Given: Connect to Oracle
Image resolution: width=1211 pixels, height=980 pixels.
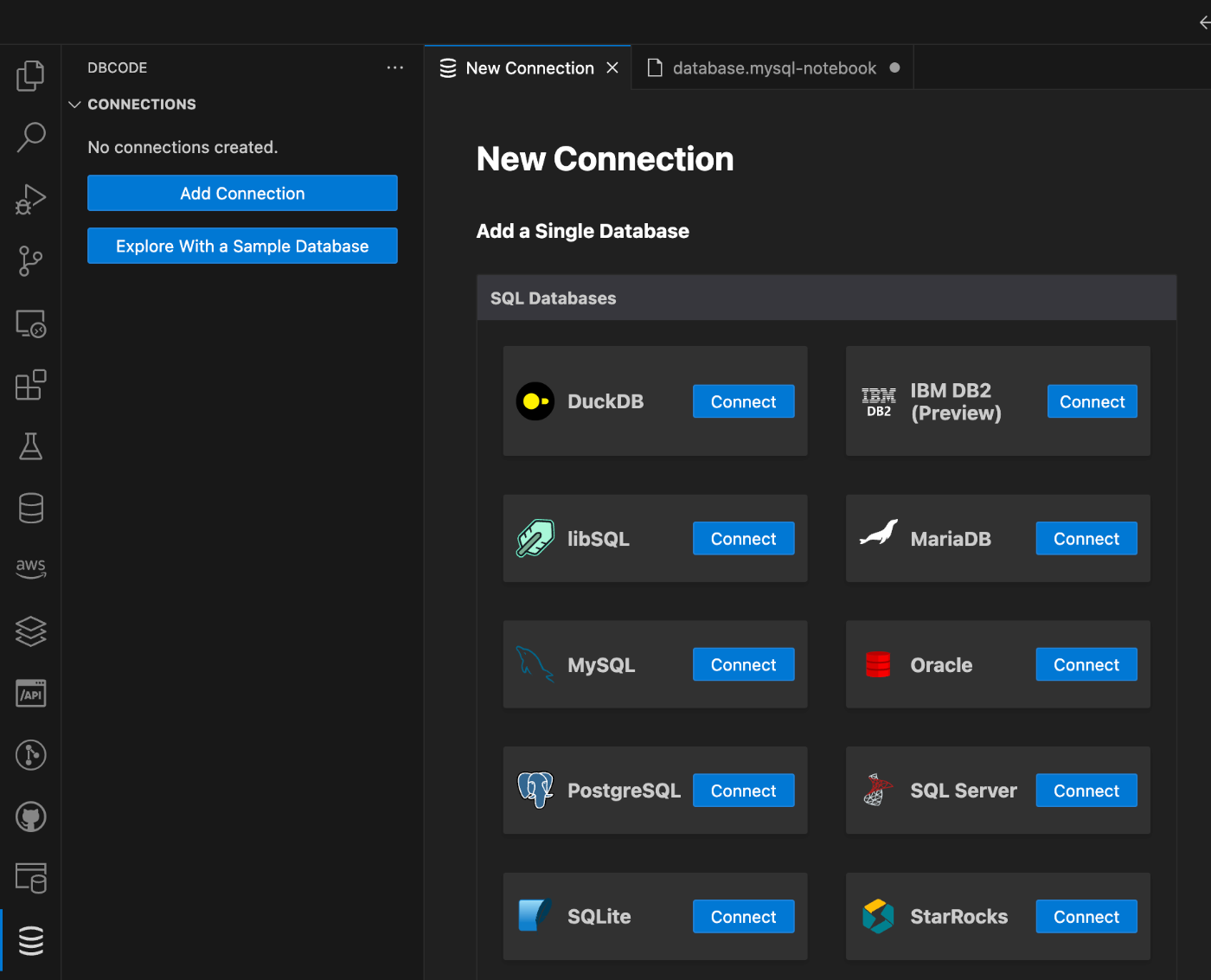Looking at the screenshot, I should click(1086, 664).
